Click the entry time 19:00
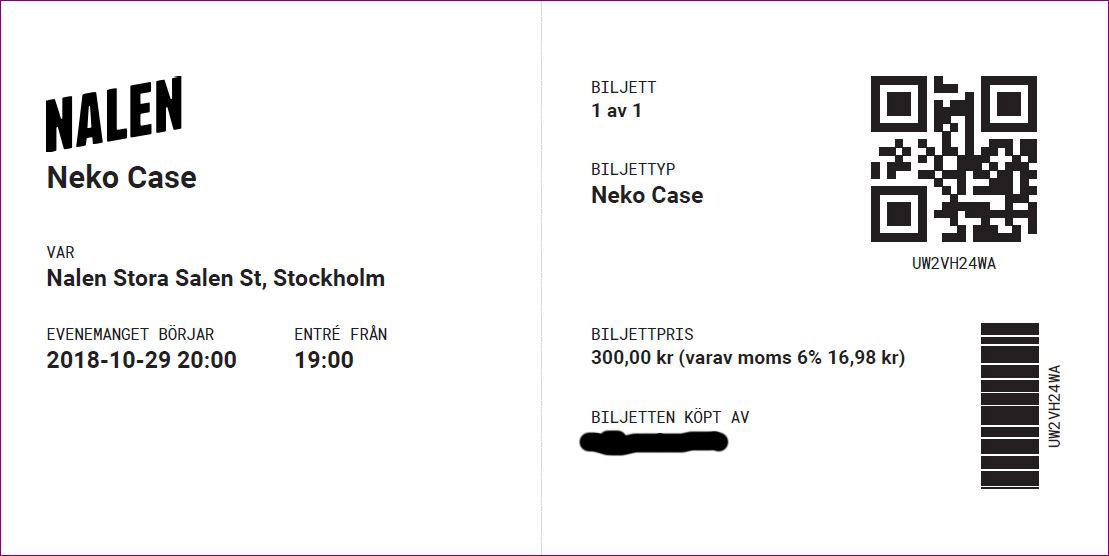The width and height of the screenshot is (1109, 556). pyautogui.click(x=324, y=360)
